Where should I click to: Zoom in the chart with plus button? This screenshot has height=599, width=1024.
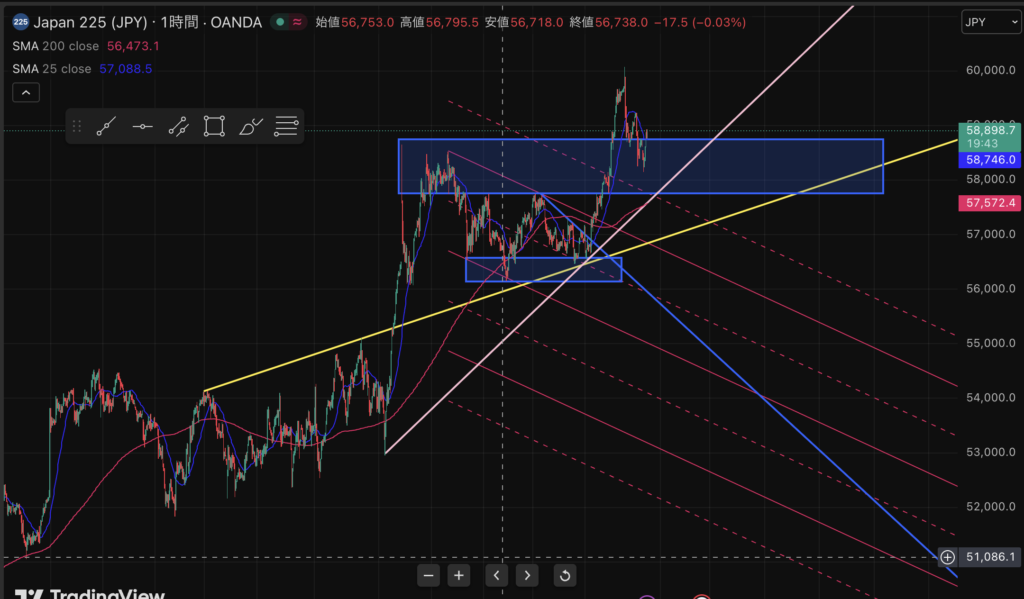pos(458,575)
